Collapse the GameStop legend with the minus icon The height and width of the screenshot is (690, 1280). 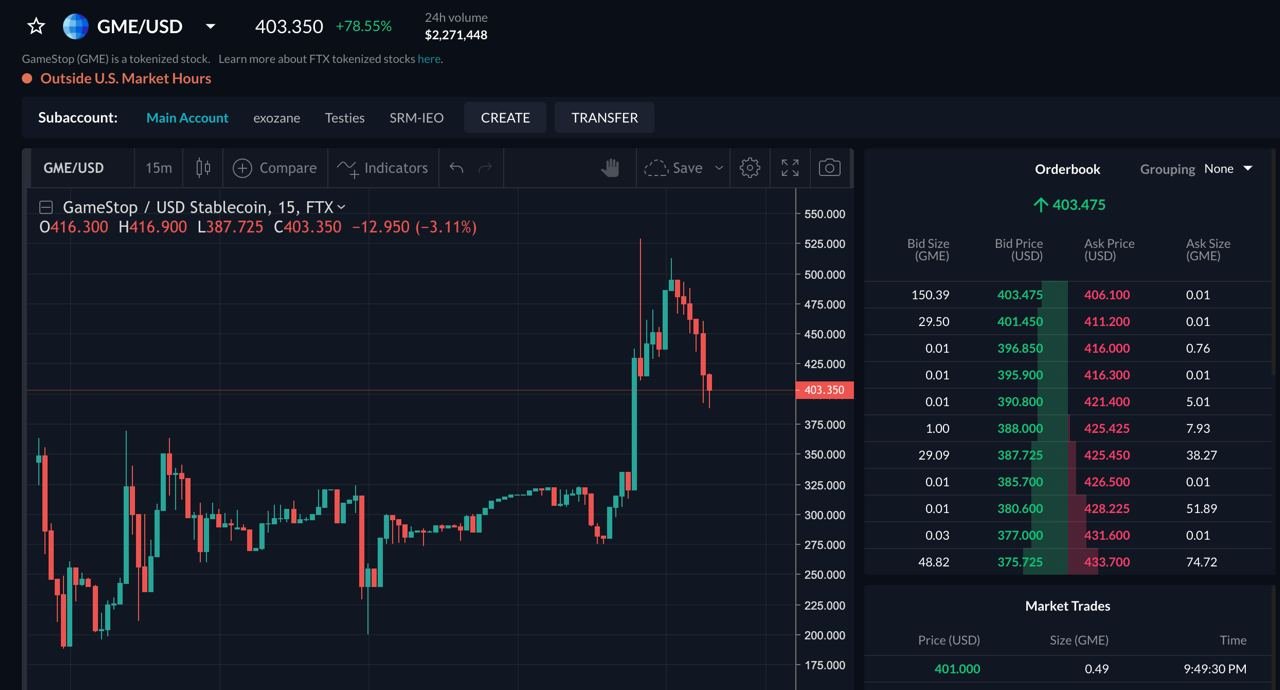(x=44, y=206)
